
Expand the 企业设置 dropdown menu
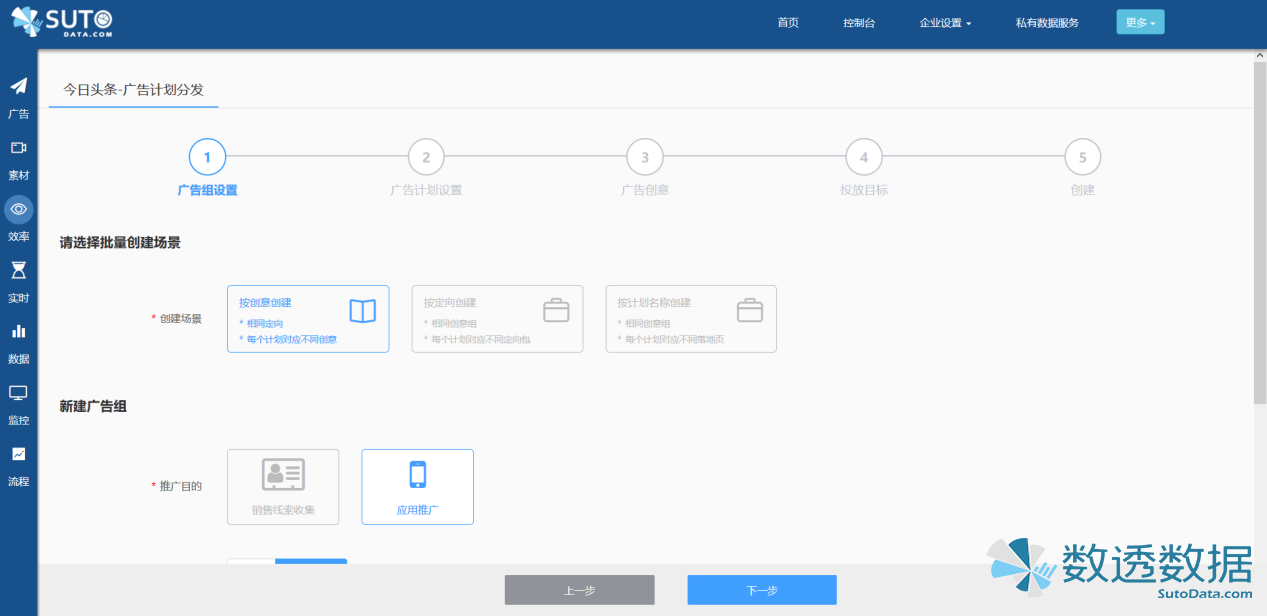click(x=945, y=23)
